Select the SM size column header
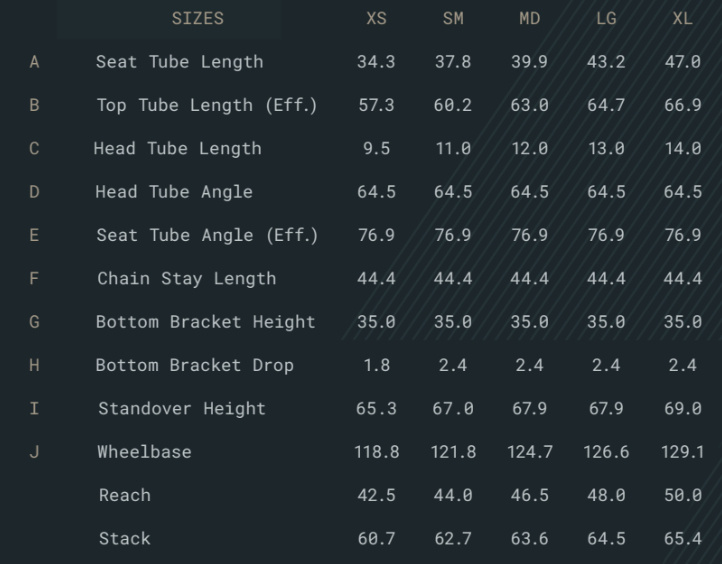Image resolution: width=722 pixels, height=564 pixels. coord(453,18)
